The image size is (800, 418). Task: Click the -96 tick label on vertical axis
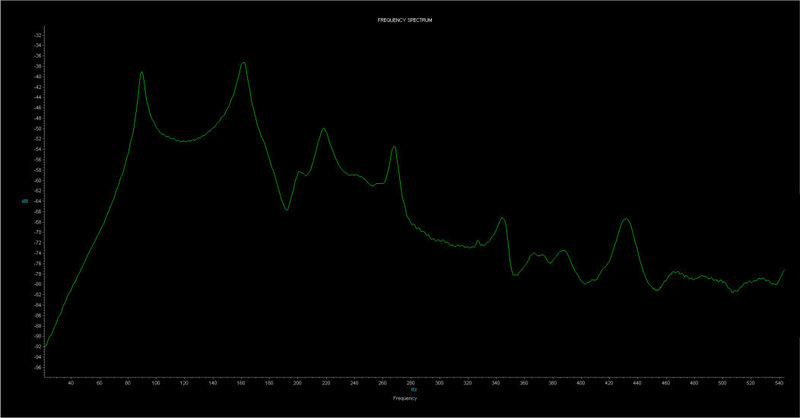tap(38, 367)
